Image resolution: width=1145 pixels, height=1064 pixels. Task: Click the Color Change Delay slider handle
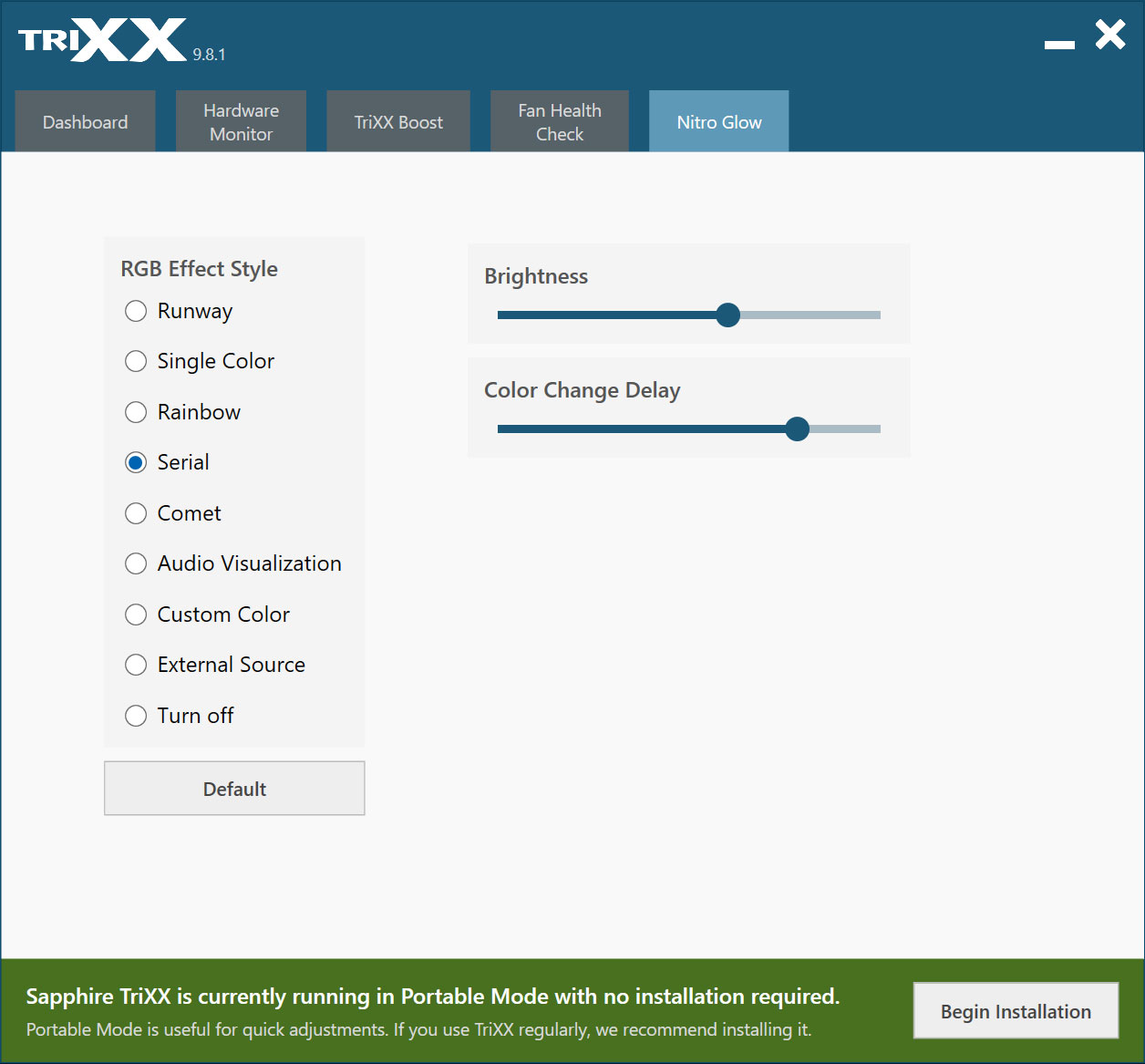[x=797, y=429]
